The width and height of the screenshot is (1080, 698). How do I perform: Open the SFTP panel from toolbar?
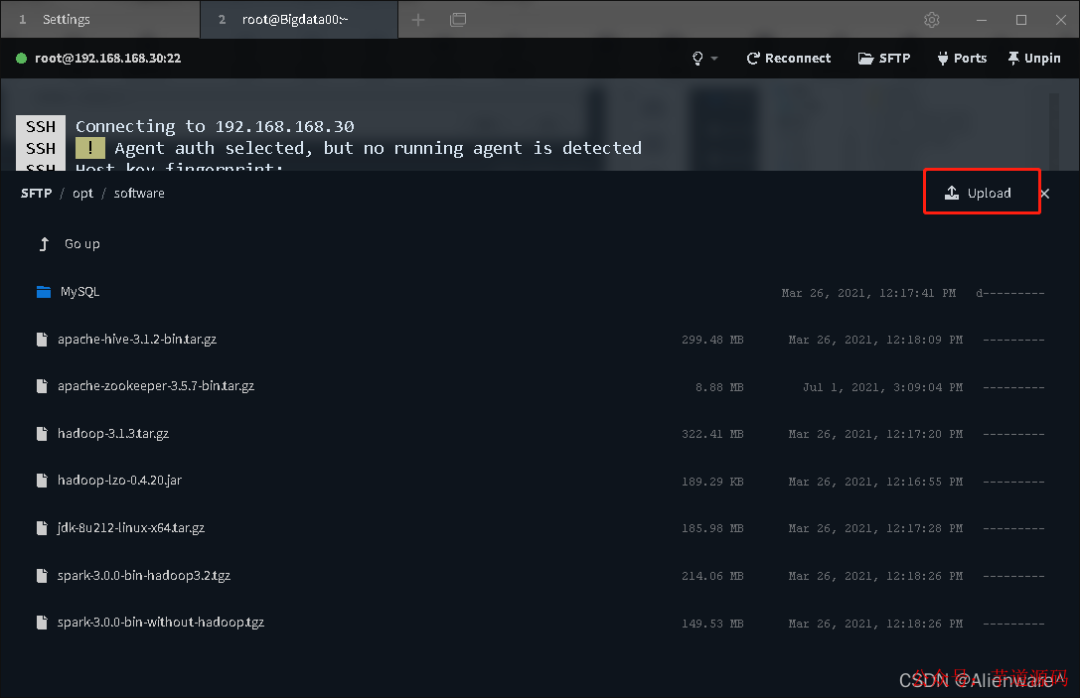884,59
